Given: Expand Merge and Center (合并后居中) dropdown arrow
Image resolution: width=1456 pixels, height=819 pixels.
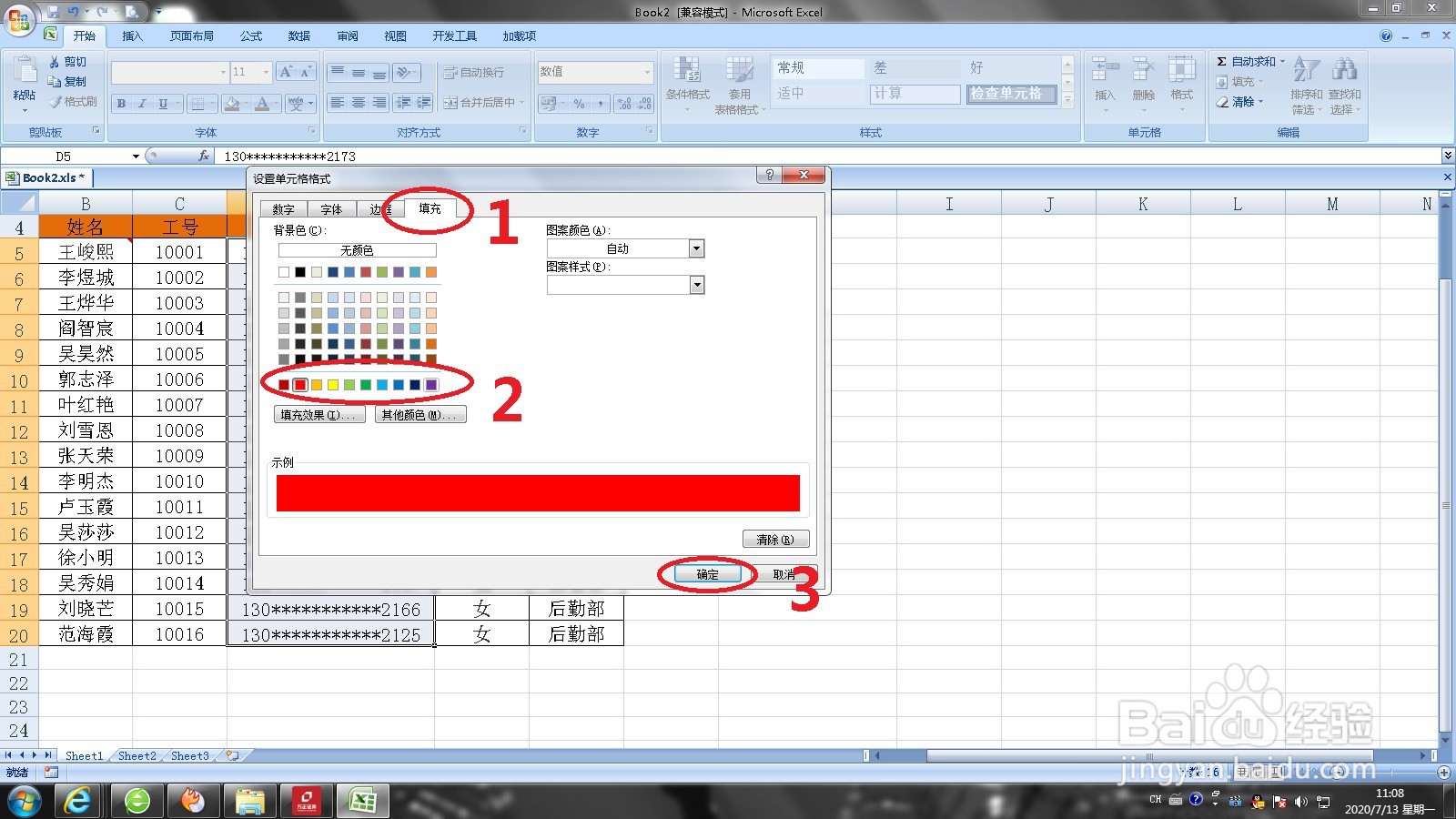Looking at the screenshot, I should coord(522,103).
